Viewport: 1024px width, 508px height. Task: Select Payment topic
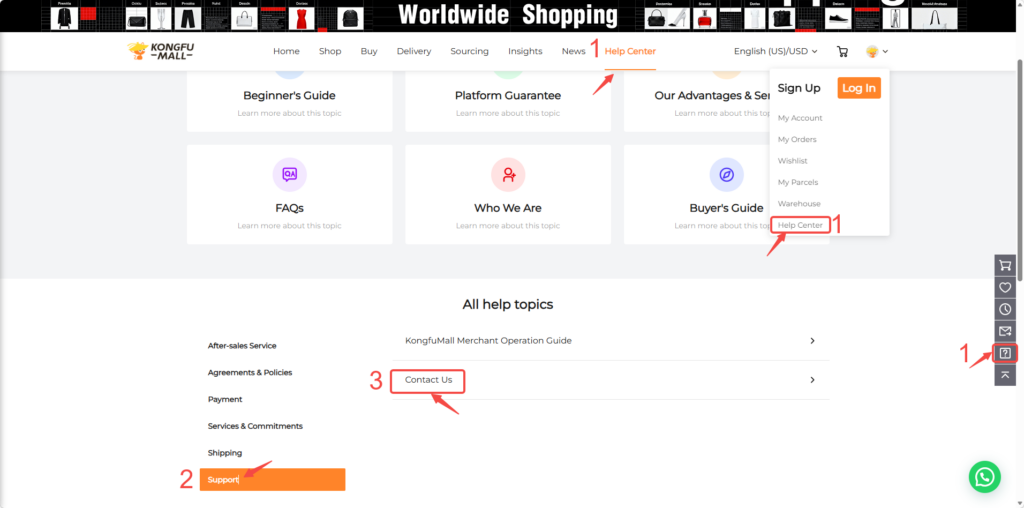tap(225, 399)
